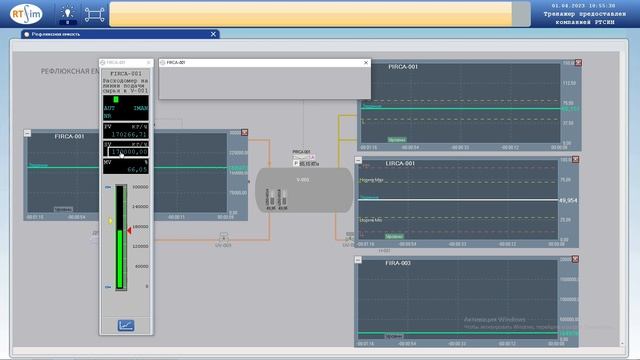Click the AUT mode indicator in faceplate
Screen dimensions: 640x360
click(109, 108)
